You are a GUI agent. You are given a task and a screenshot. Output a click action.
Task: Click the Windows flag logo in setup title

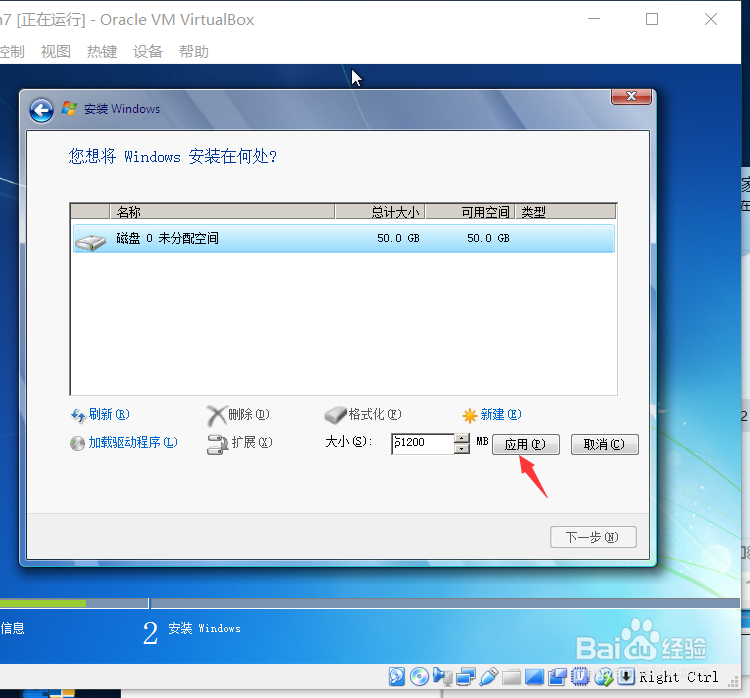click(69, 108)
